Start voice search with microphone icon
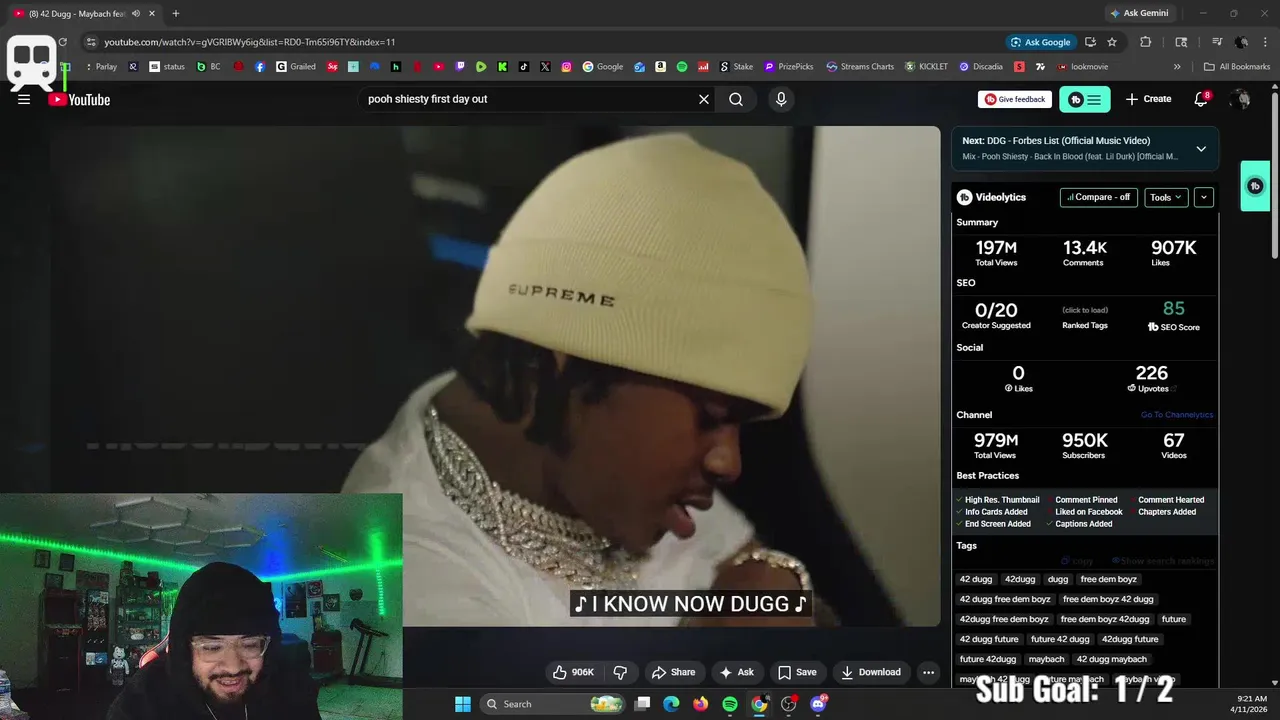 click(x=781, y=99)
